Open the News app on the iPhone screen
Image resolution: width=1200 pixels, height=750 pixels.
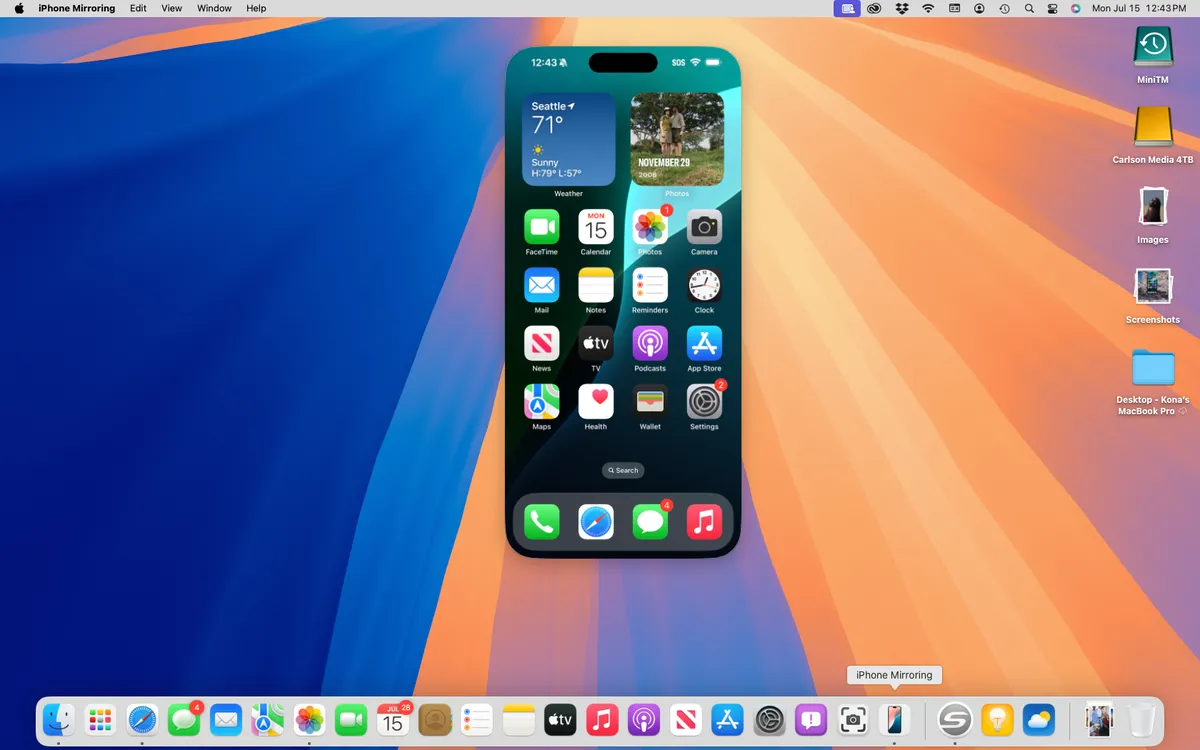click(542, 343)
